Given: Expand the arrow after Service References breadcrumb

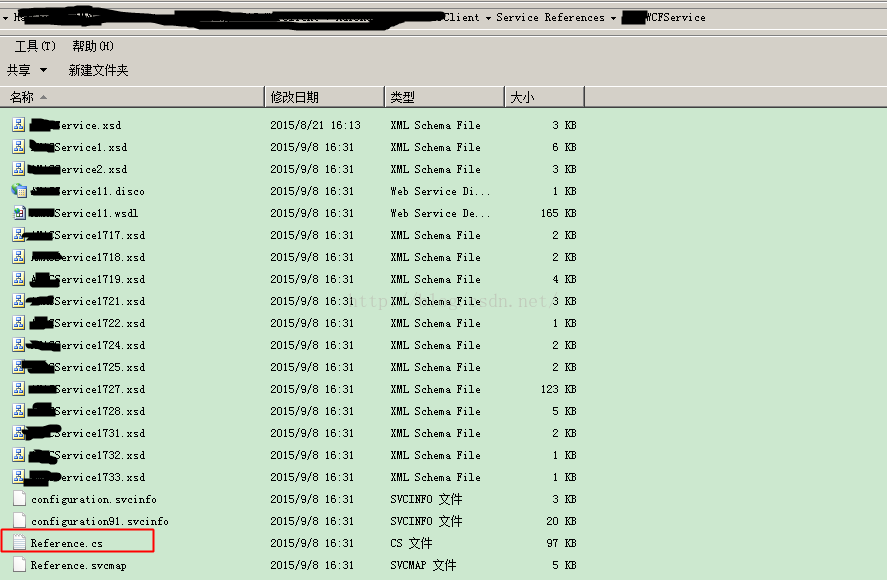Looking at the screenshot, I should coord(613,18).
